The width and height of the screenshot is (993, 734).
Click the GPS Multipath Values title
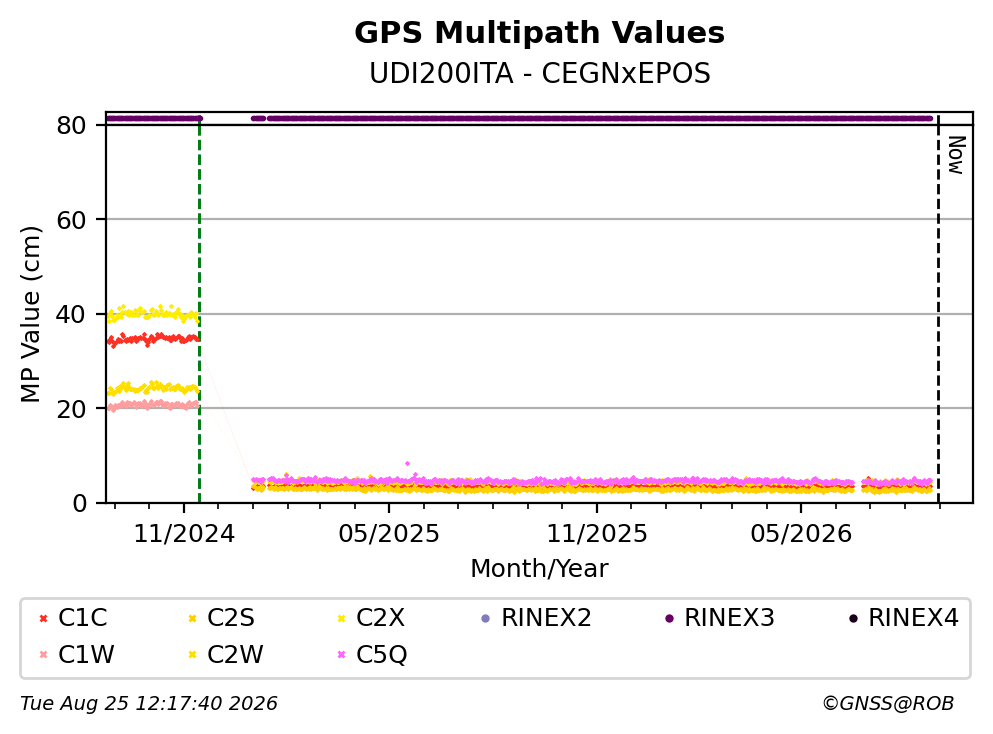pyautogui.click(x=539, y=33)
